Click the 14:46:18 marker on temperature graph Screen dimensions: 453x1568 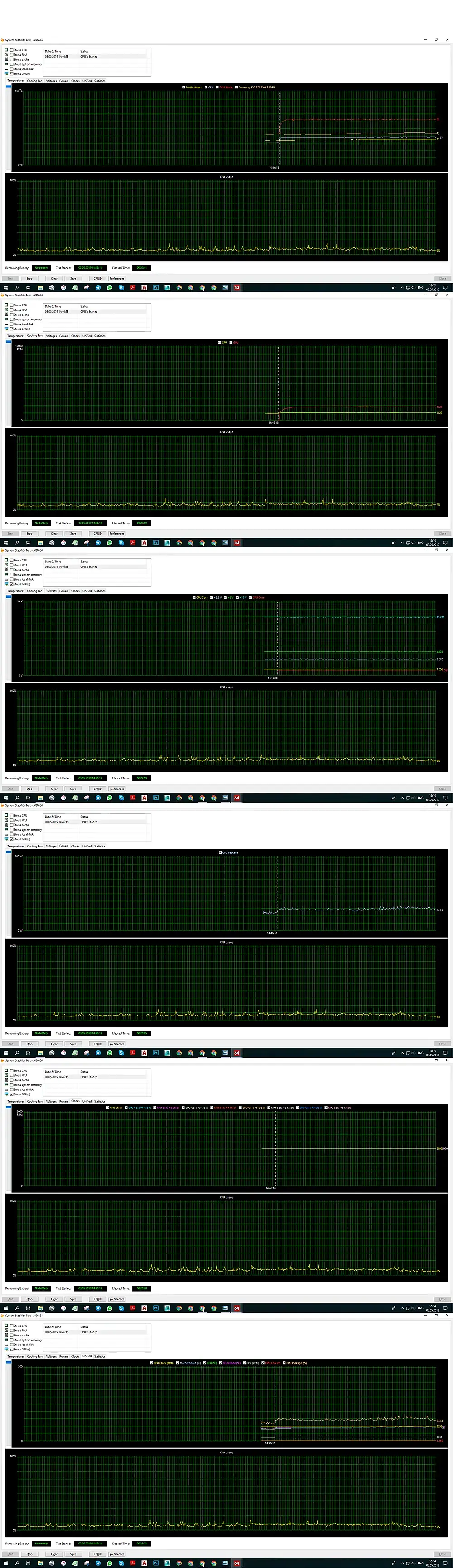click(x=274, y=167)
